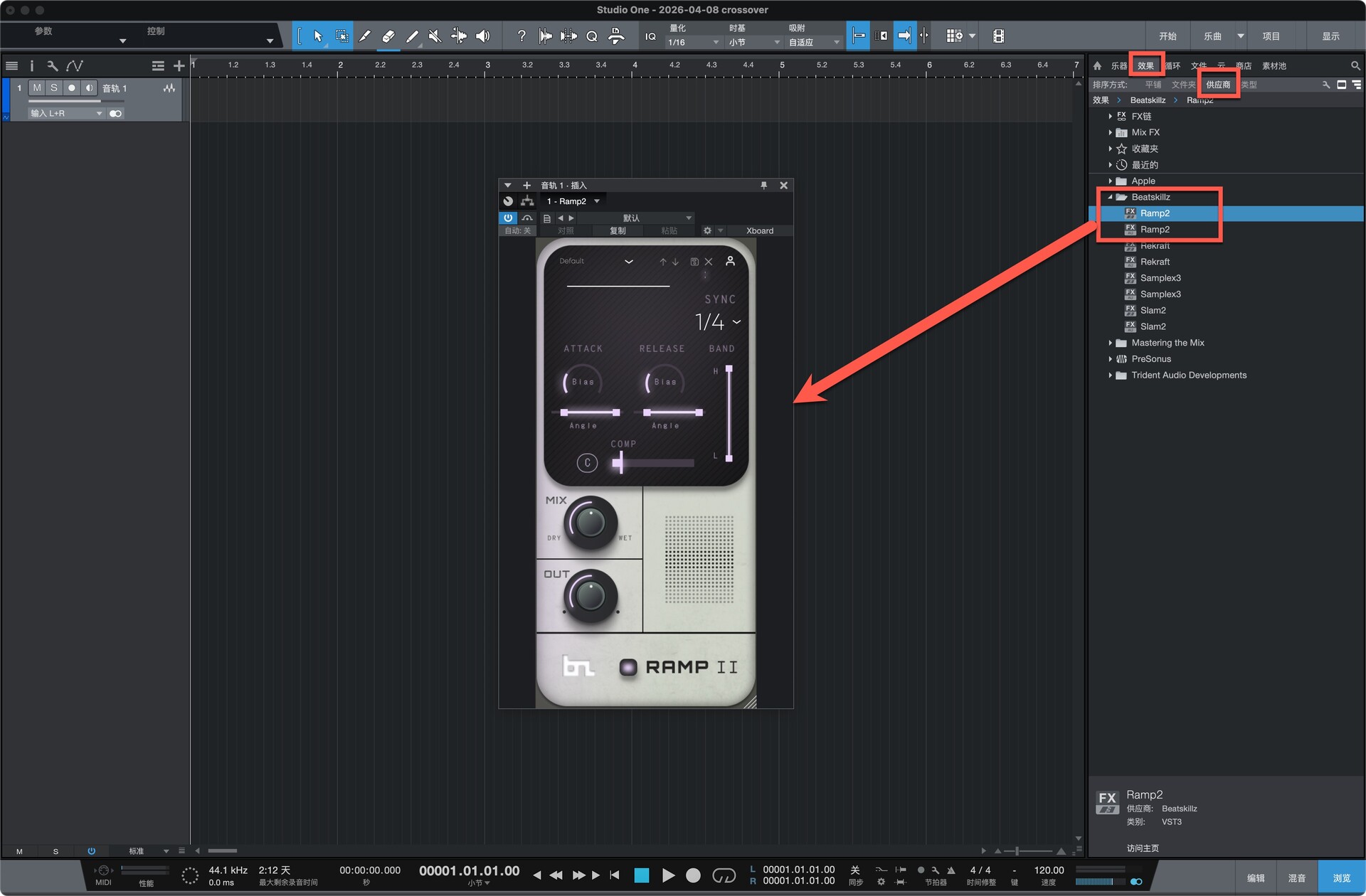Click the browser Home icon
Image resolution: width=1366 pixels, height=896 pixels.
click(x=1098, y=66)
